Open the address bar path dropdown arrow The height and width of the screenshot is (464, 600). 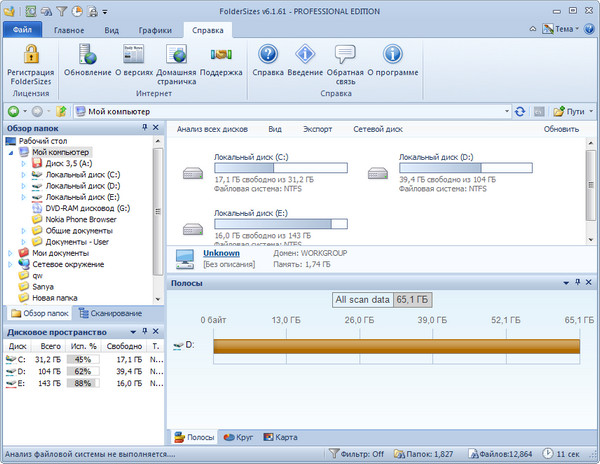pos(504,111)
